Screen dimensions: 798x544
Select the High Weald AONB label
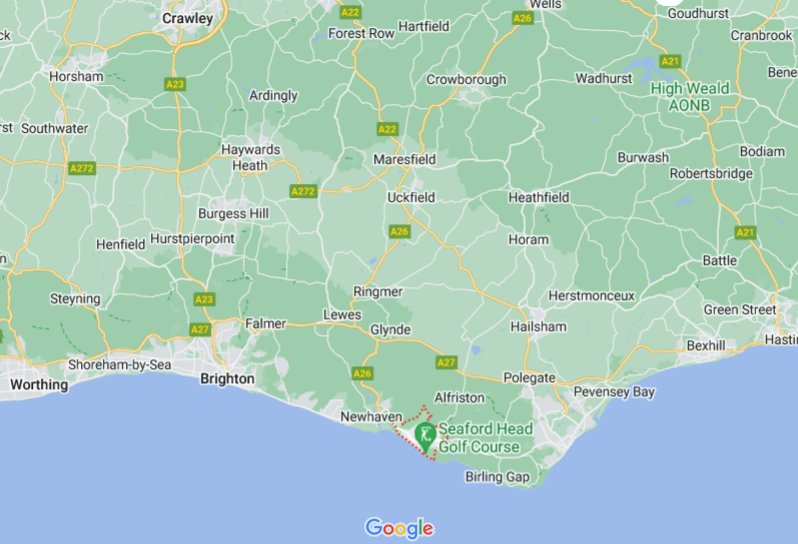(690, 97)
